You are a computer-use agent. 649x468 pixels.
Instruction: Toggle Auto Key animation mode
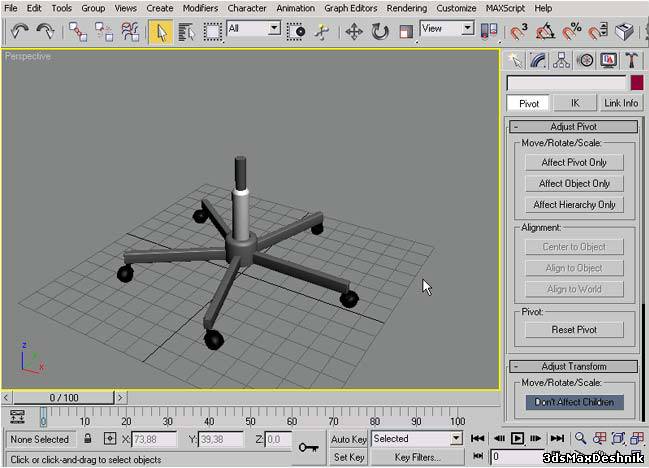pos(349,439)
